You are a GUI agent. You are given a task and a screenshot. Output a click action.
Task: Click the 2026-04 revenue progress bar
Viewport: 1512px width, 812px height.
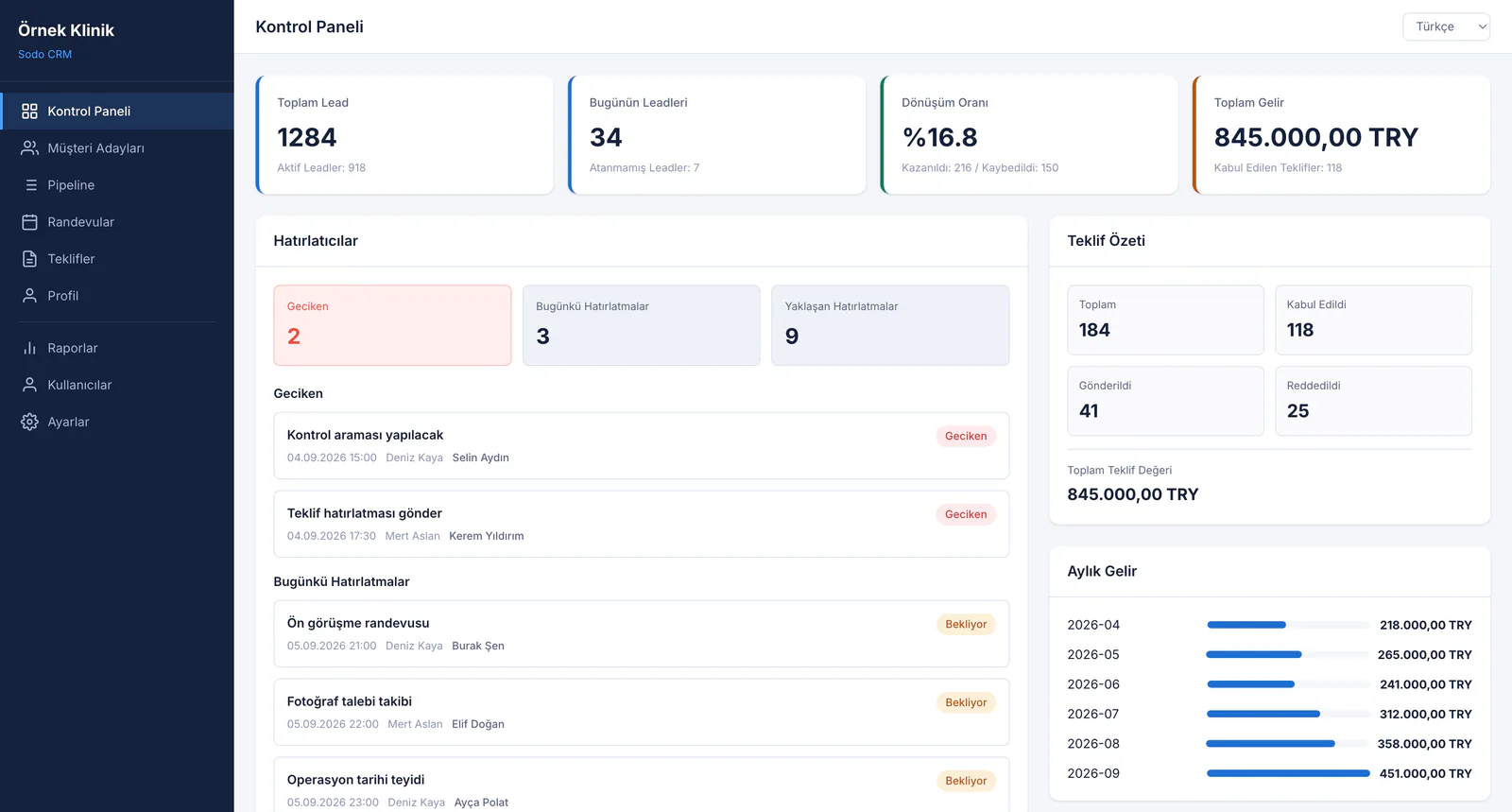1288,625
